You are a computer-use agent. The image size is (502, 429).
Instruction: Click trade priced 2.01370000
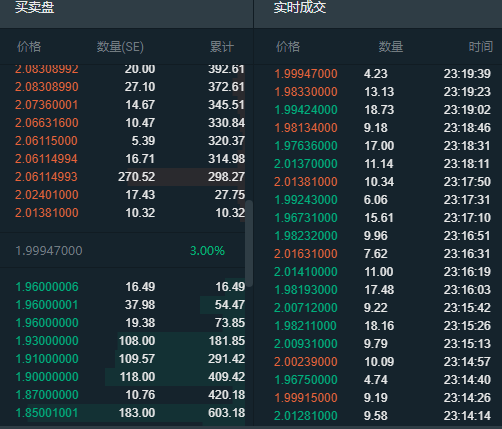pyautogui.click(x=378, y=164)
